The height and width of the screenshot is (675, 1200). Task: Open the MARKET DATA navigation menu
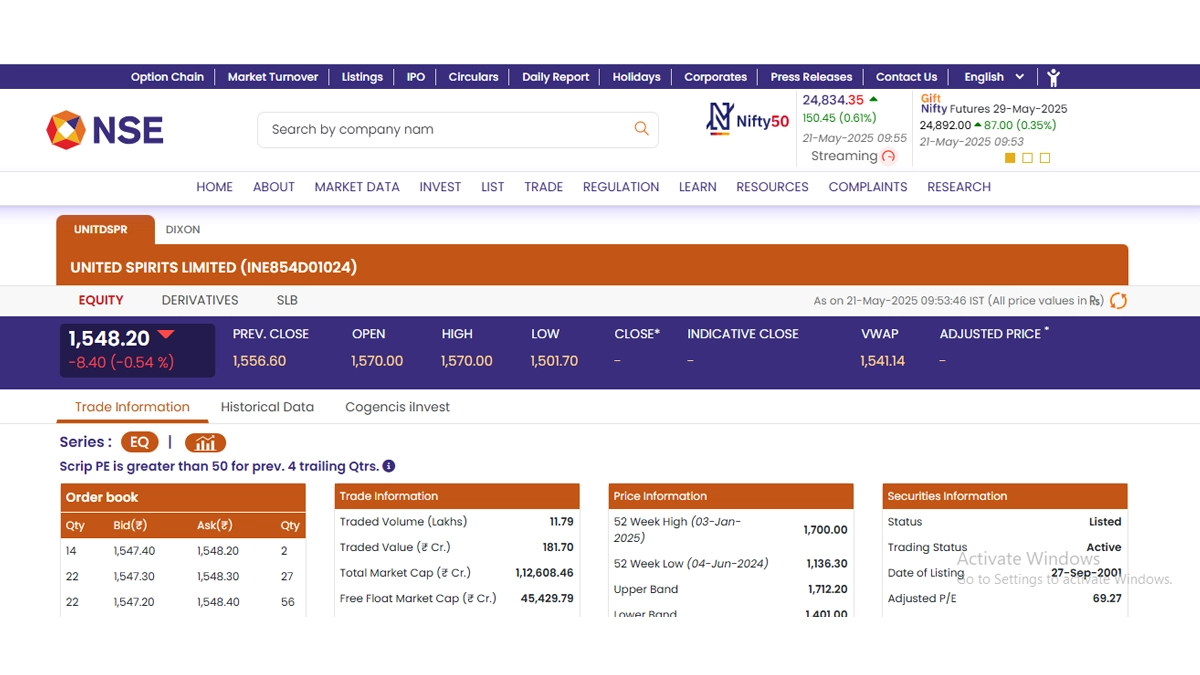tap(357, 187)
